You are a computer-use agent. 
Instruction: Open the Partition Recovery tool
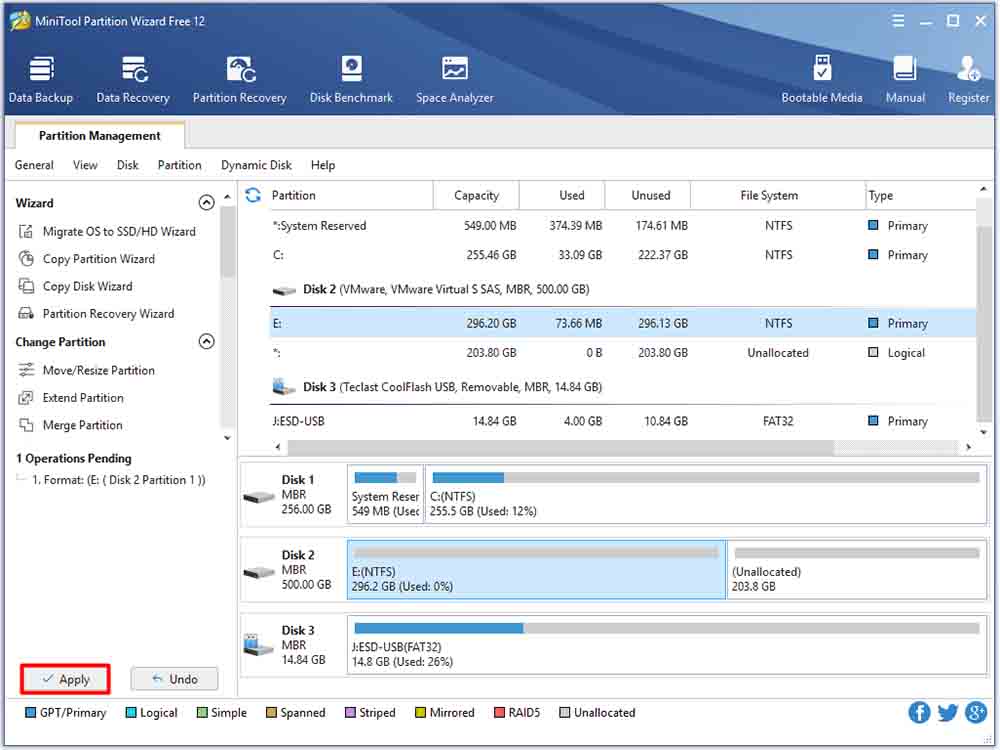pyautogui.click(x=240, y=80)
